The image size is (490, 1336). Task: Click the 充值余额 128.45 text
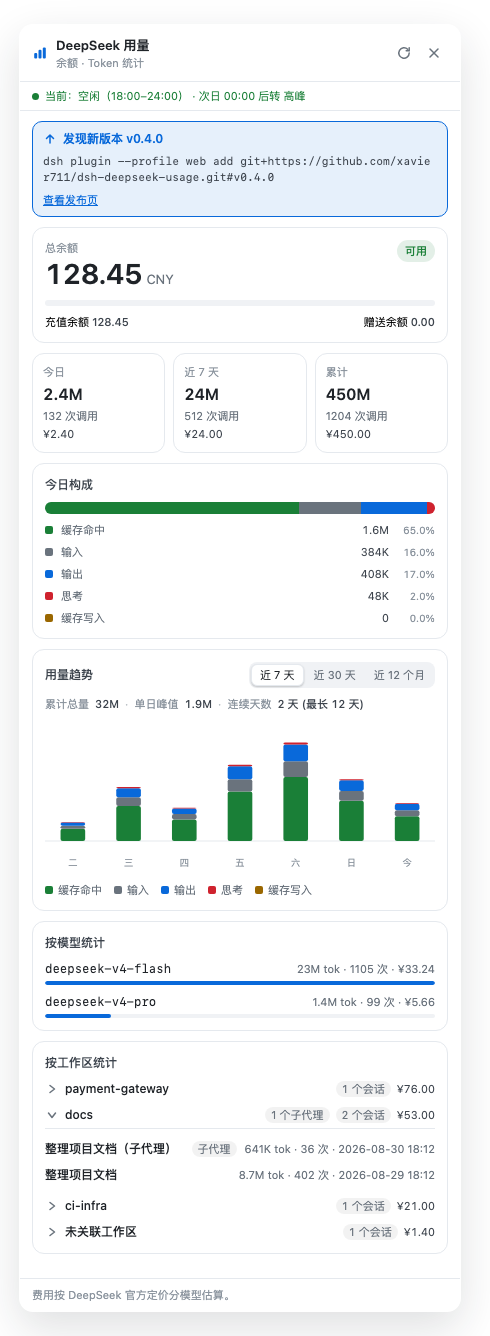tap(87, 322)
